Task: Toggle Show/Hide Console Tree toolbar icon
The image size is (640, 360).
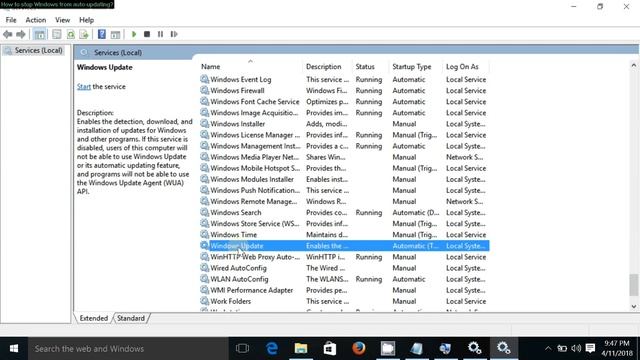Action: click(x=40, y=34)
